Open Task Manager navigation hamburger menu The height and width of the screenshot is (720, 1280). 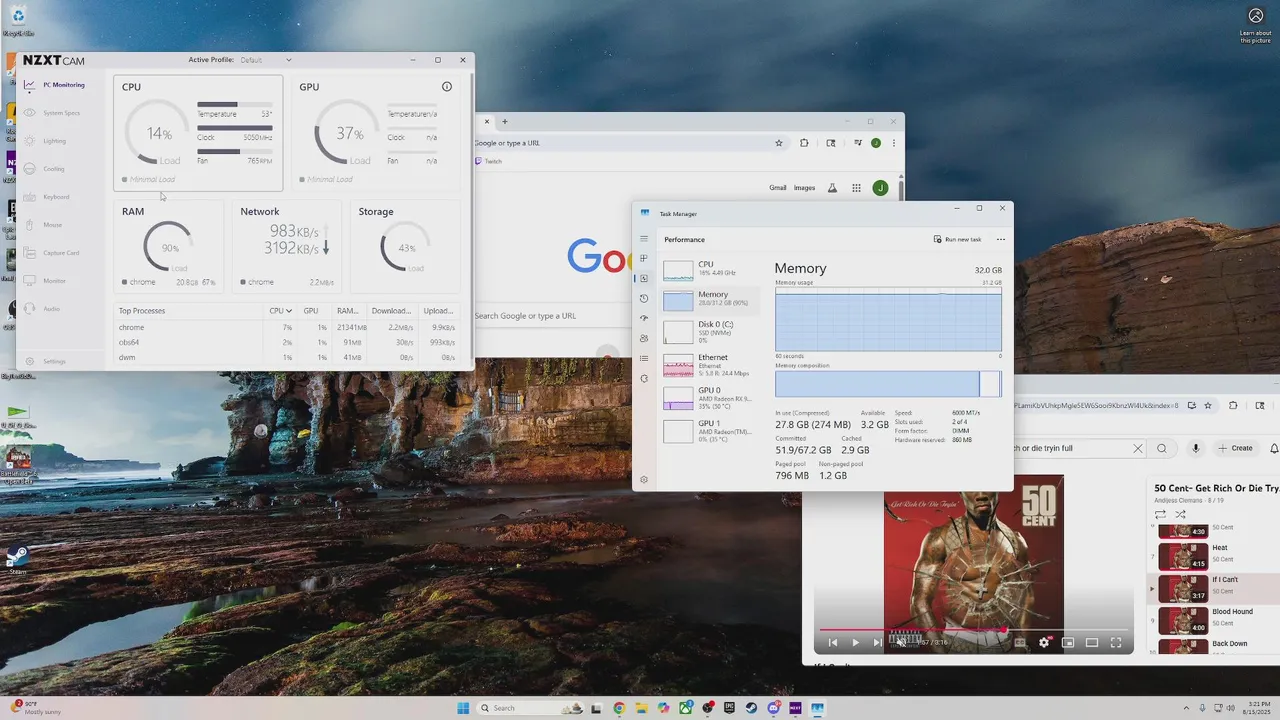click(644, 239)
